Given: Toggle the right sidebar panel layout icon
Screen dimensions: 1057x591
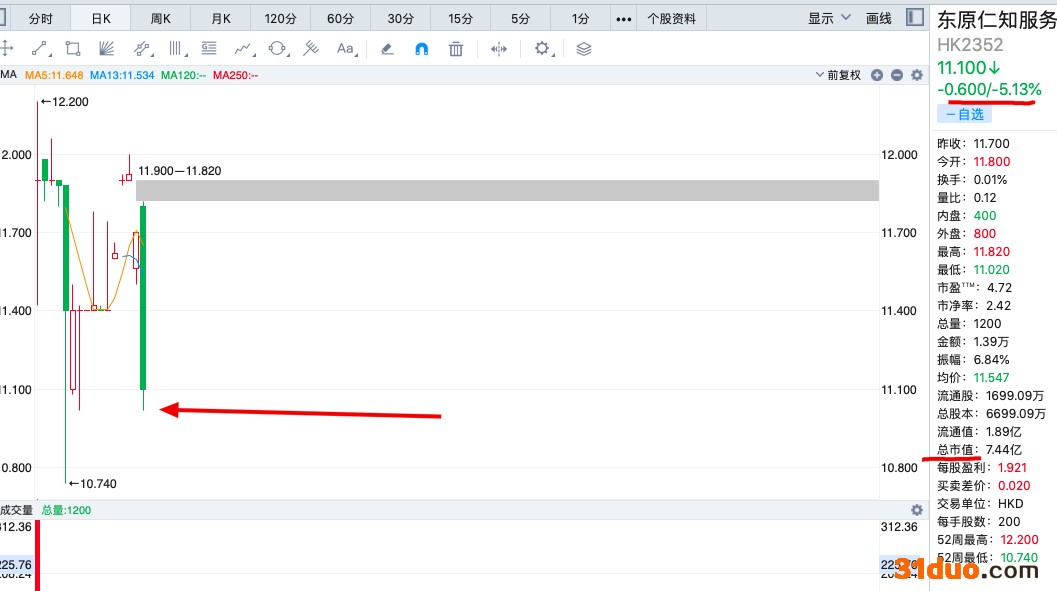Looking at the screenshot, I should tap(914, 18).
